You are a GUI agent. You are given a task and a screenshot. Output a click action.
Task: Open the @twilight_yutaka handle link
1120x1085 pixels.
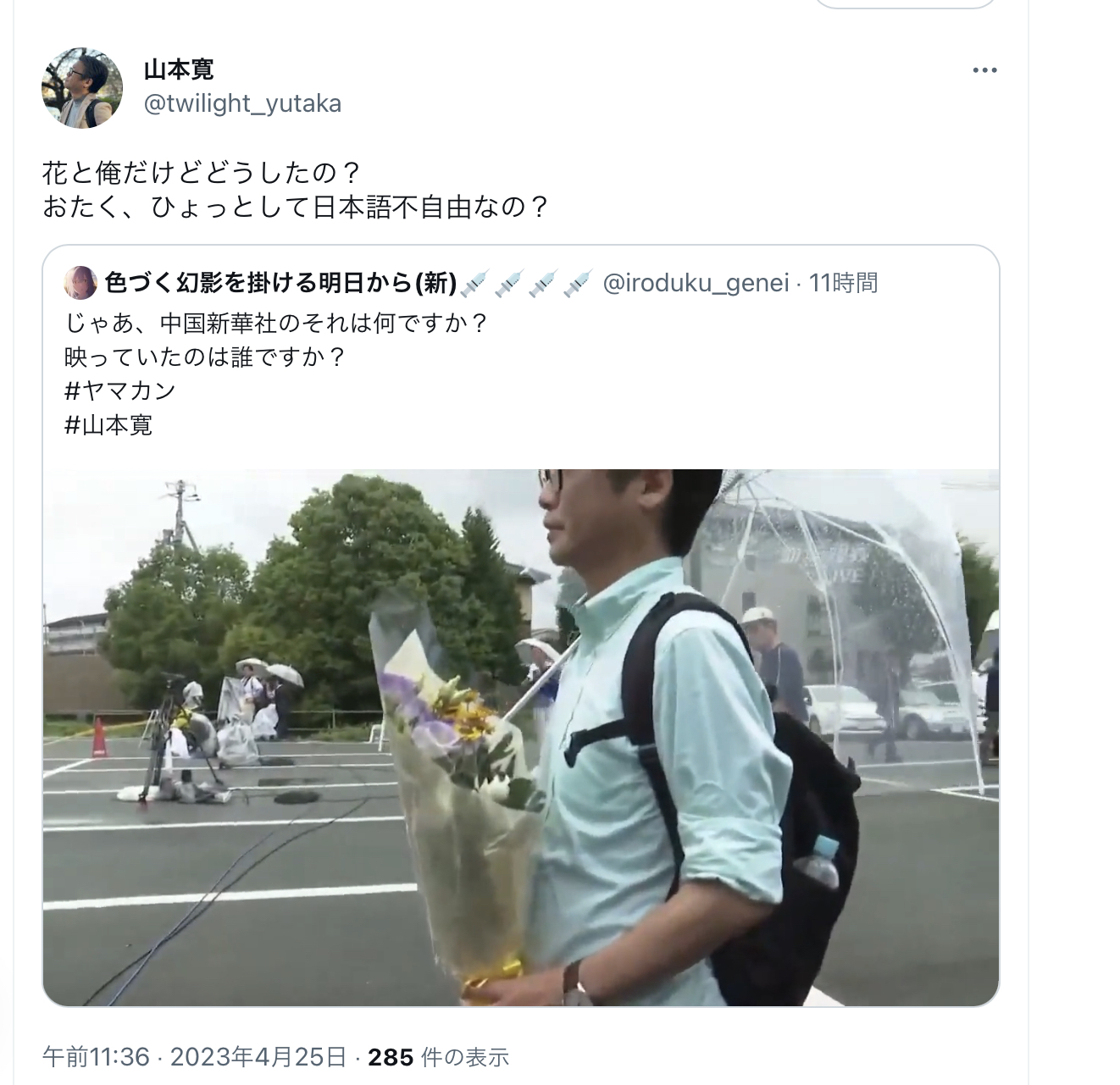click(x=242, y=103)
